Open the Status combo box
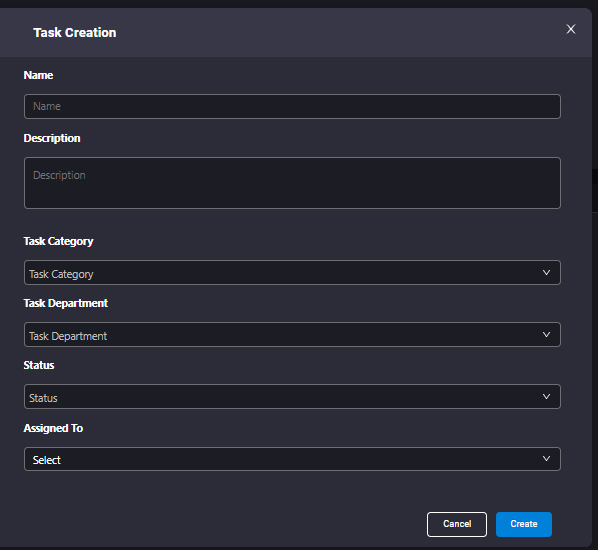The height and width of the screenshot is (550, 598). pos(292,397)
